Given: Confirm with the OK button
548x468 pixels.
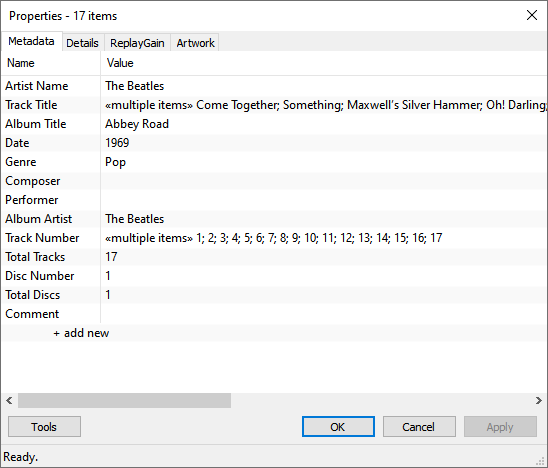Looking at the screenshot, I should coord(338,426).
